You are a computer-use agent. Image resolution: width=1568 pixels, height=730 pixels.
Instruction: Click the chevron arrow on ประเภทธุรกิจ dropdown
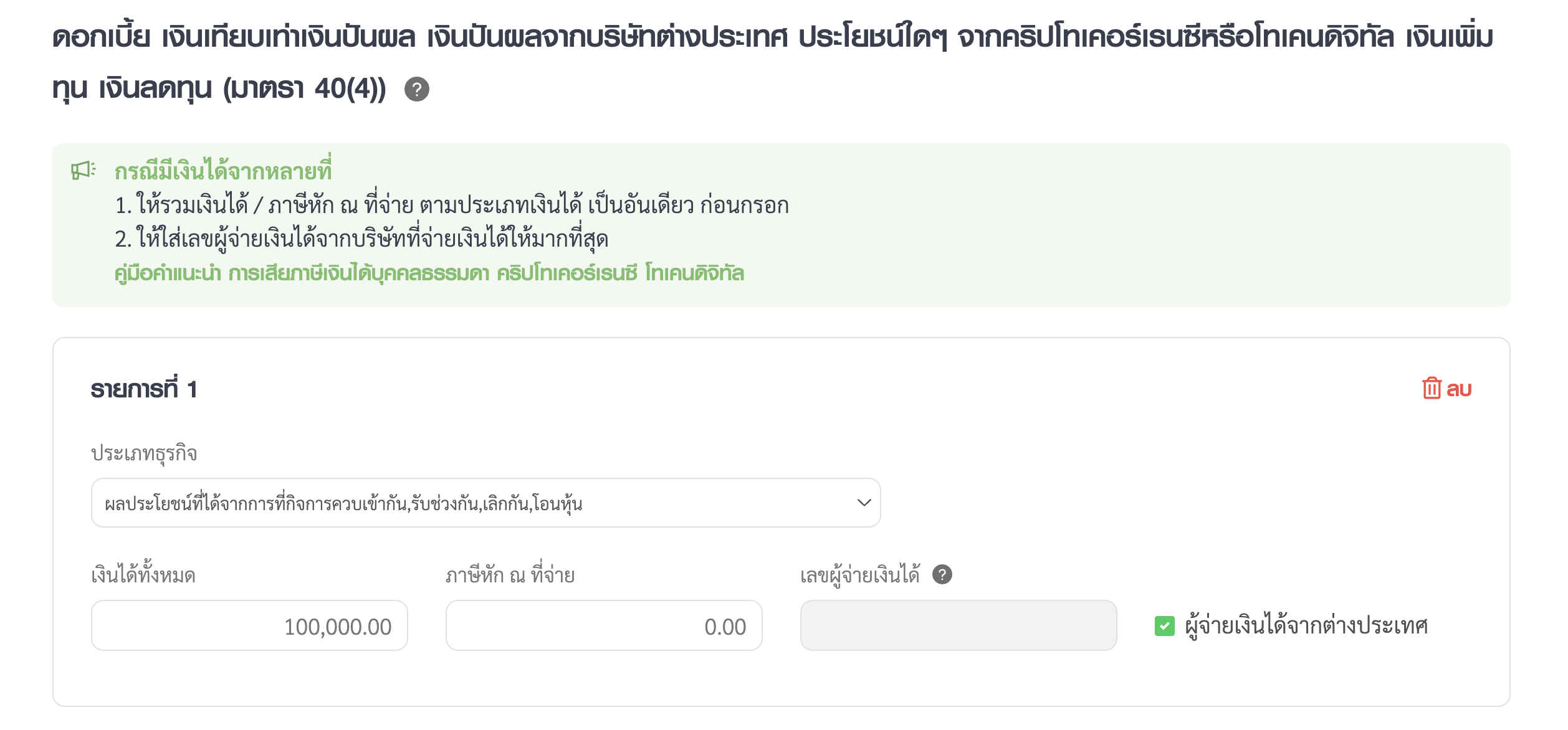(x=864, y=503)
